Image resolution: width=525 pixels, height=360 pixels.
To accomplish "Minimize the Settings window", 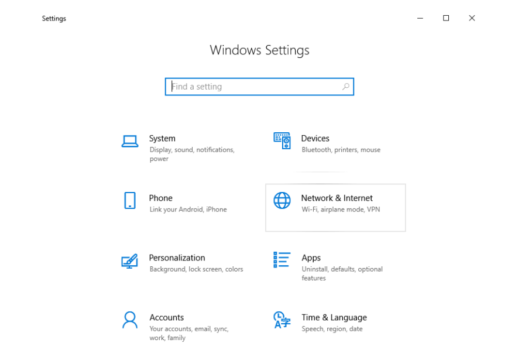I will coord(420,18).
